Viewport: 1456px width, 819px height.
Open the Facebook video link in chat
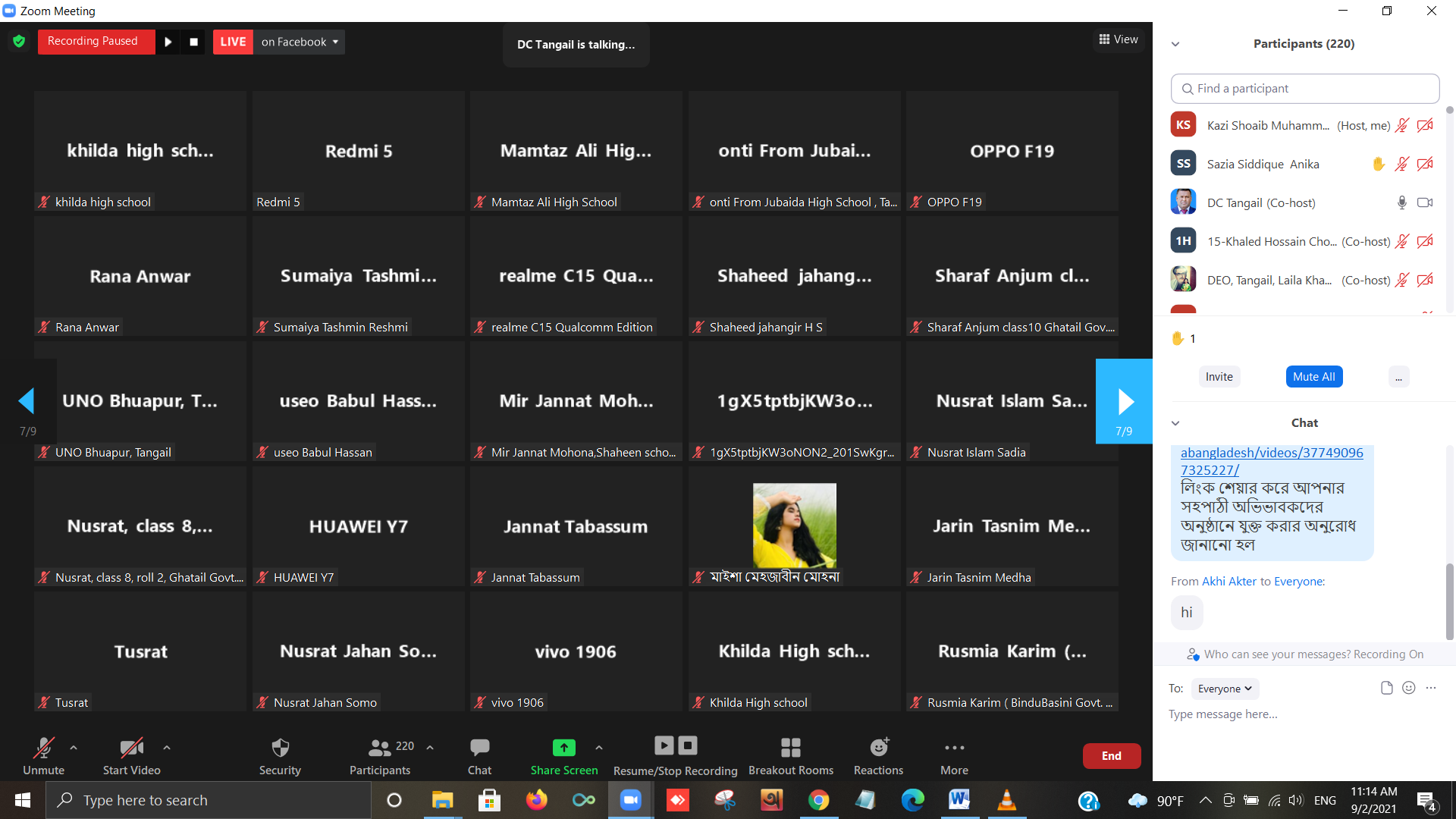[x=1272, y=461]
